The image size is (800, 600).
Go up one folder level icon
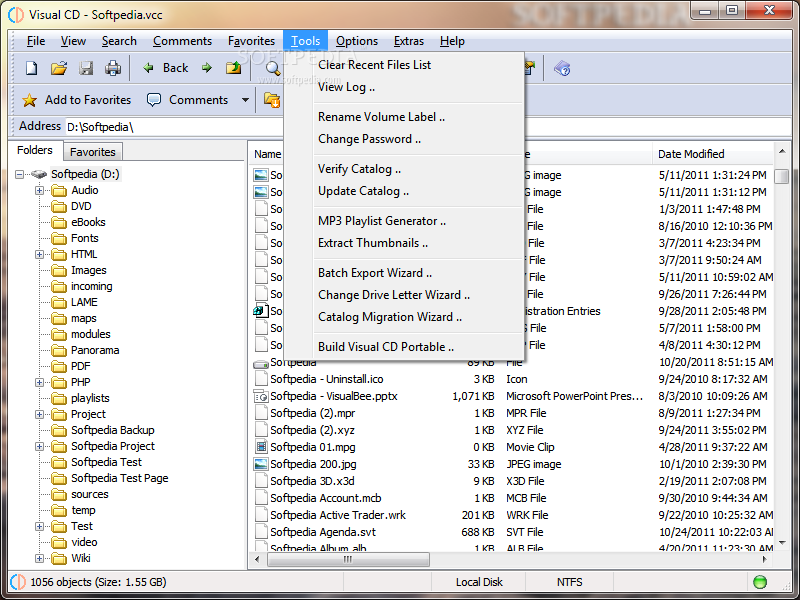pos(234,67)
